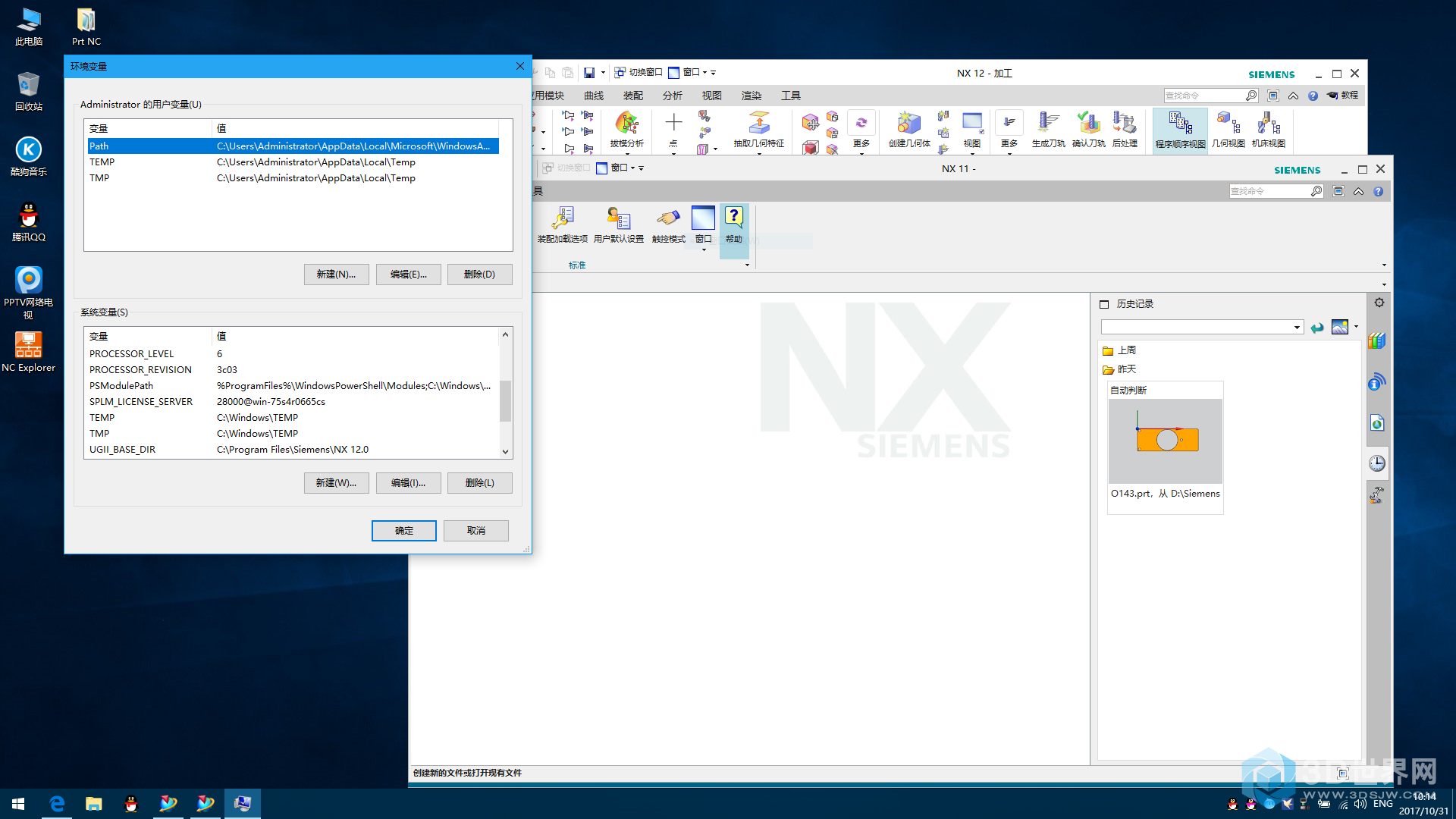This screenshot has width=1456, height=819.
Task: Open 抽取几何特征 extract geometry tool
Action: click(x=758, y=130)
